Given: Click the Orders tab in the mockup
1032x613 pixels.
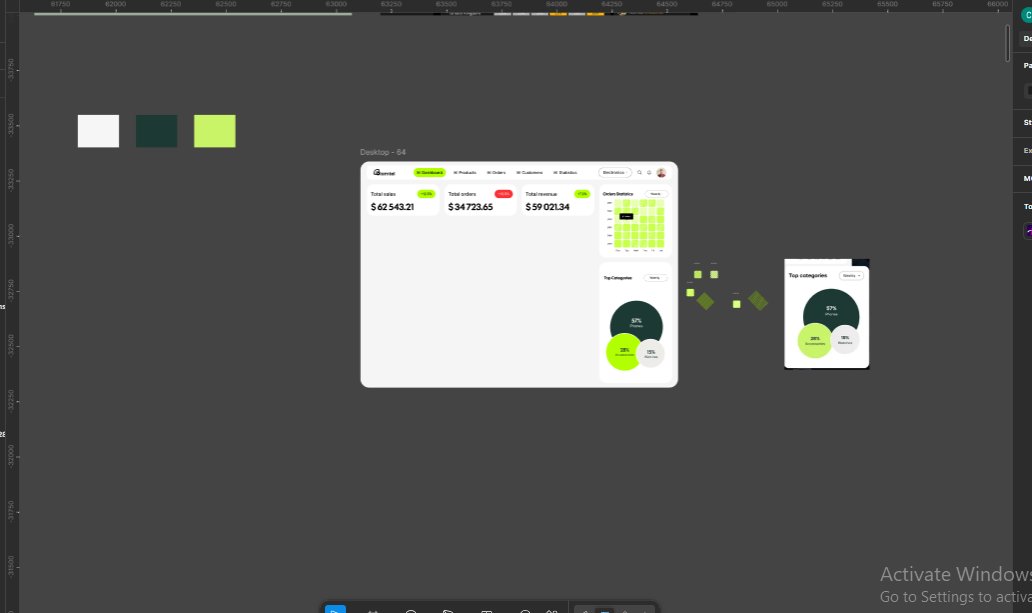Looking at the screenshot, I should click(x=496, y=173).
